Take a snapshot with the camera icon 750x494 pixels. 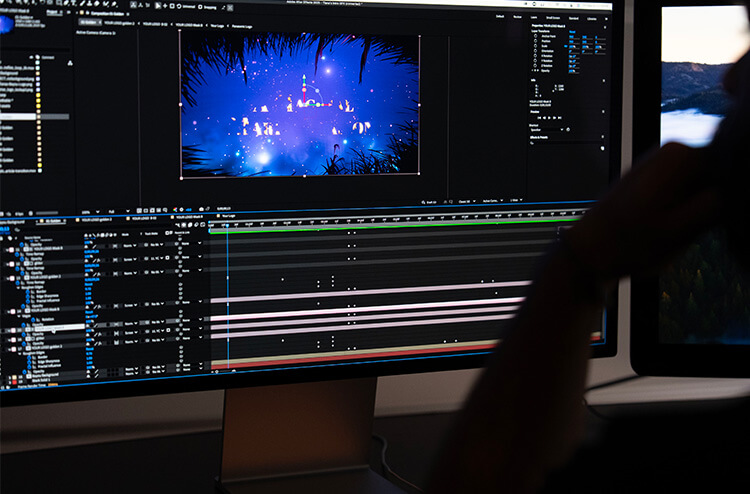(x=201, y=209)
